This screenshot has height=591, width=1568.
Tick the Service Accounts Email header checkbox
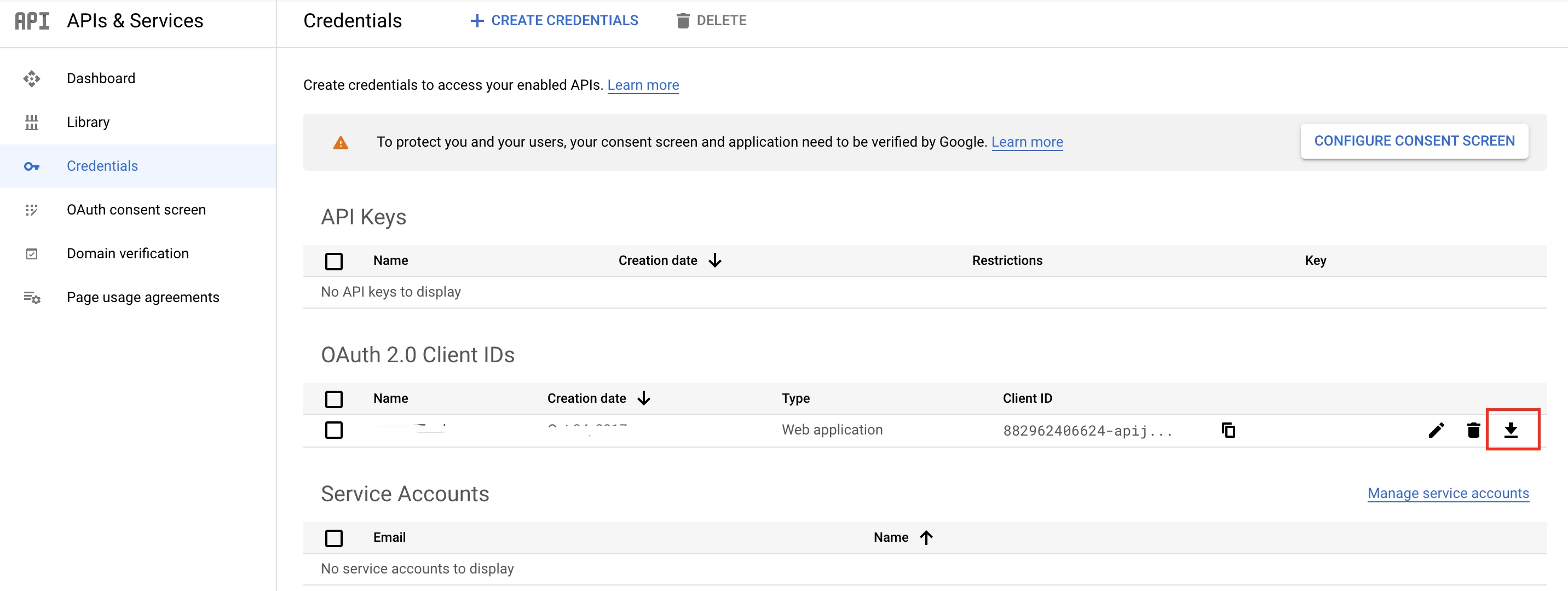(x=333, y=538)
